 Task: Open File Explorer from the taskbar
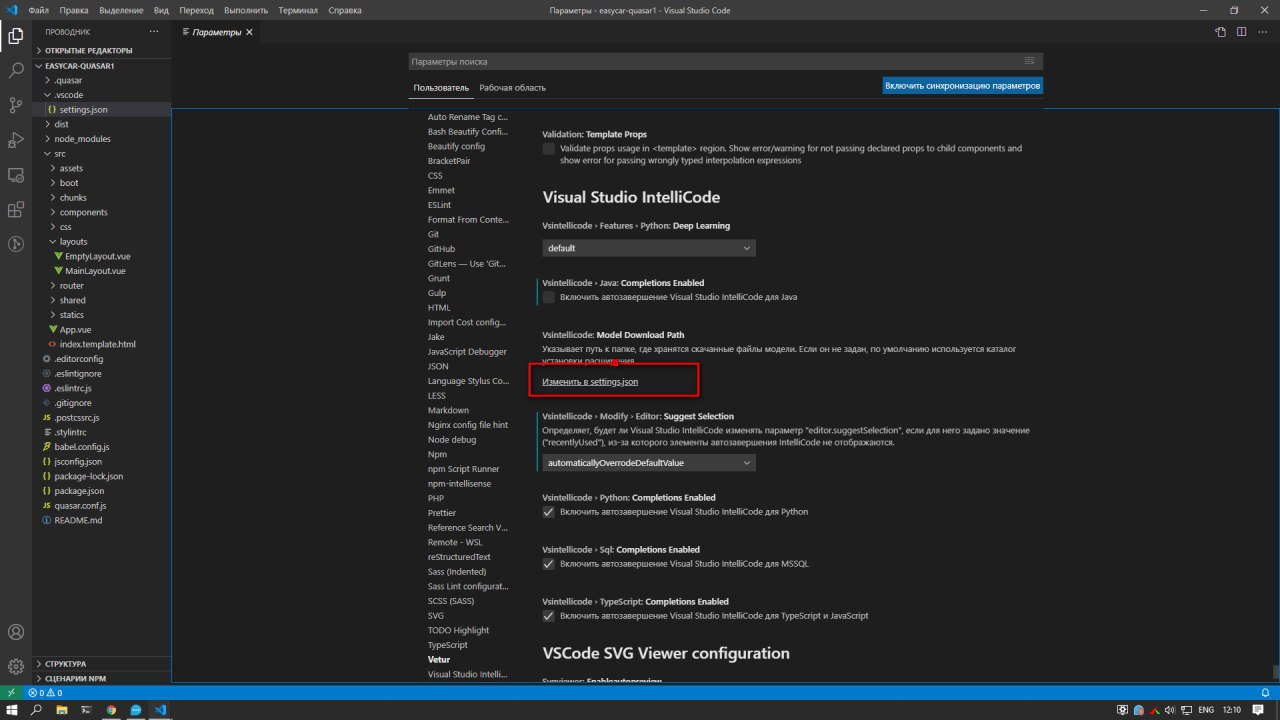(62, 709)
